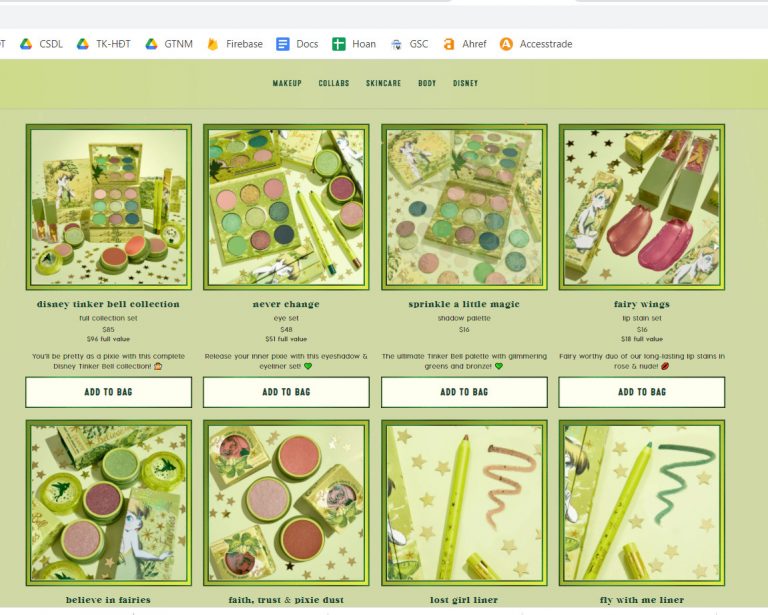Add never change eye set to bag
The width and height of the screenshot is (768, 615).
coord(287,392)
